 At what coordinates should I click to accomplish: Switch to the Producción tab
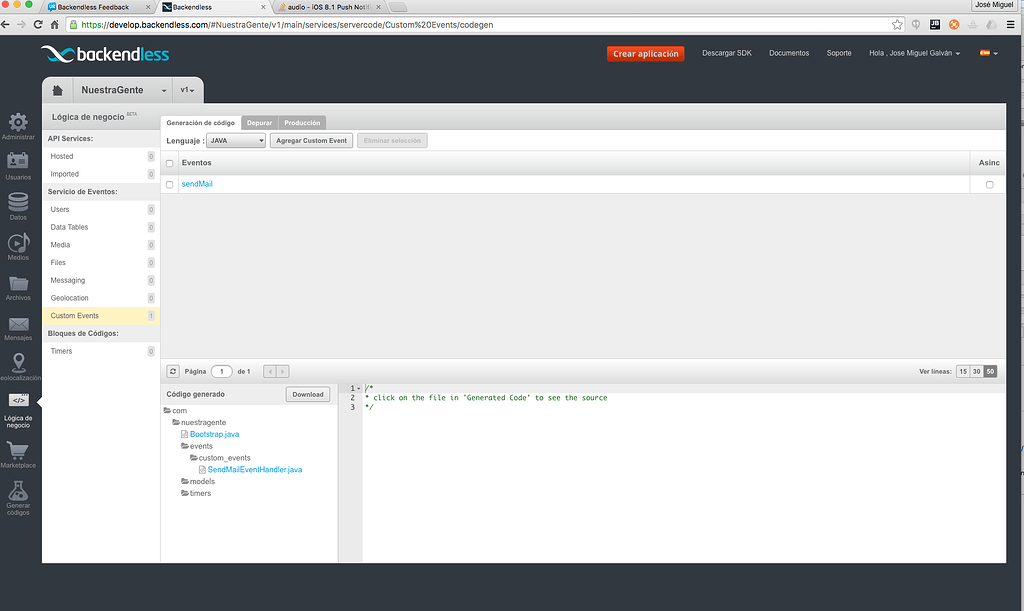tap(302, 123)
